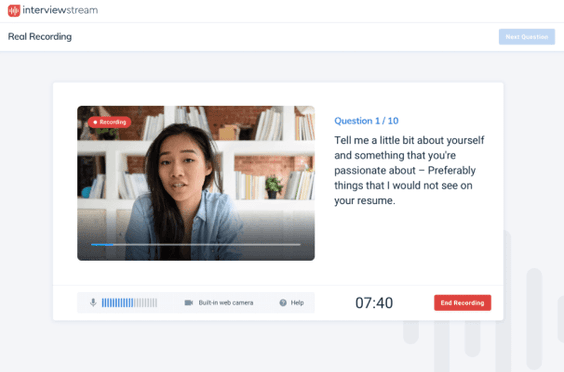The height and width of the screenshot is (372, 564).
Task: Click the 07:40 countdown timer
Action: click(x=374, y=303)
